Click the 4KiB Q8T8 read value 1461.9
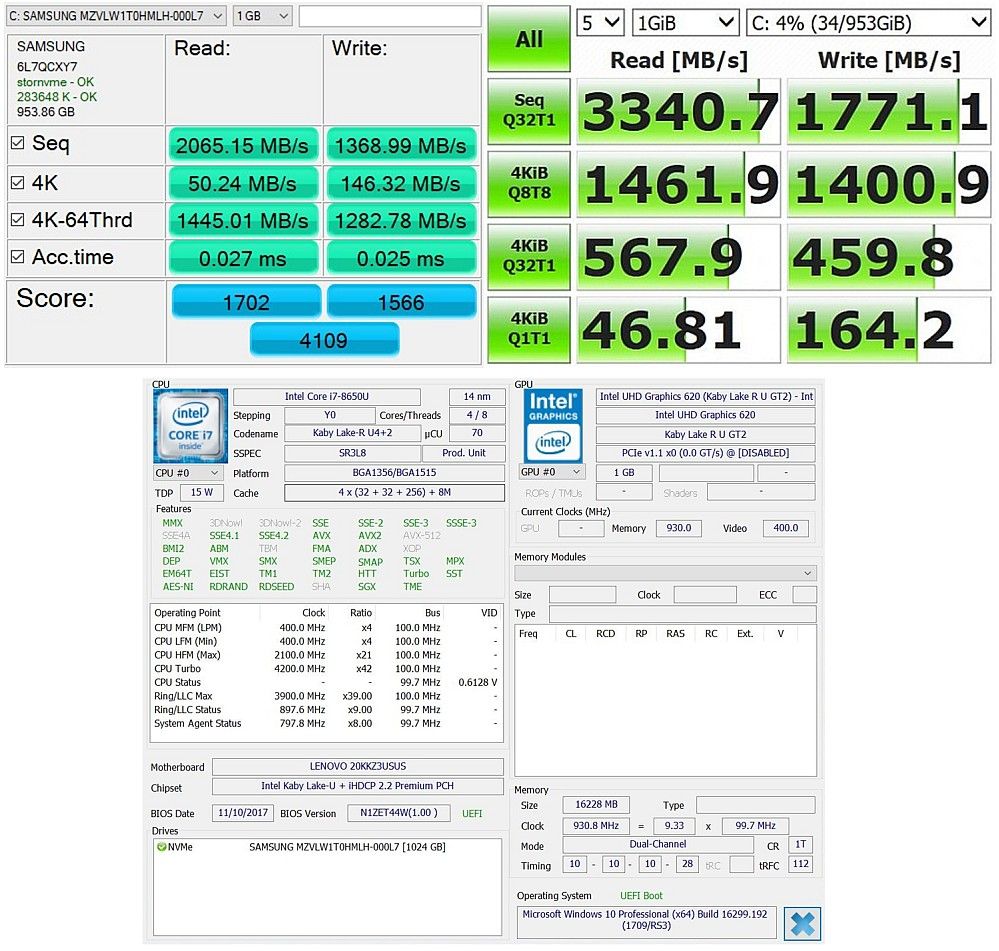Screen dimensions: 999x951 click(679, 184)
